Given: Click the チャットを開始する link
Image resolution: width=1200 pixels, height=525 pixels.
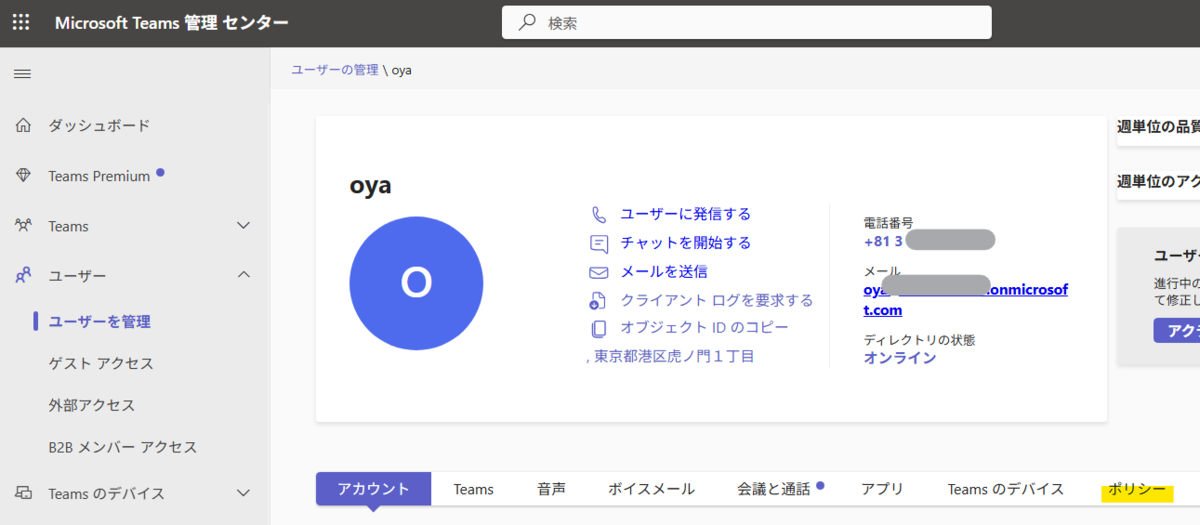Looking at the screenshot, I should click(686, 243).
